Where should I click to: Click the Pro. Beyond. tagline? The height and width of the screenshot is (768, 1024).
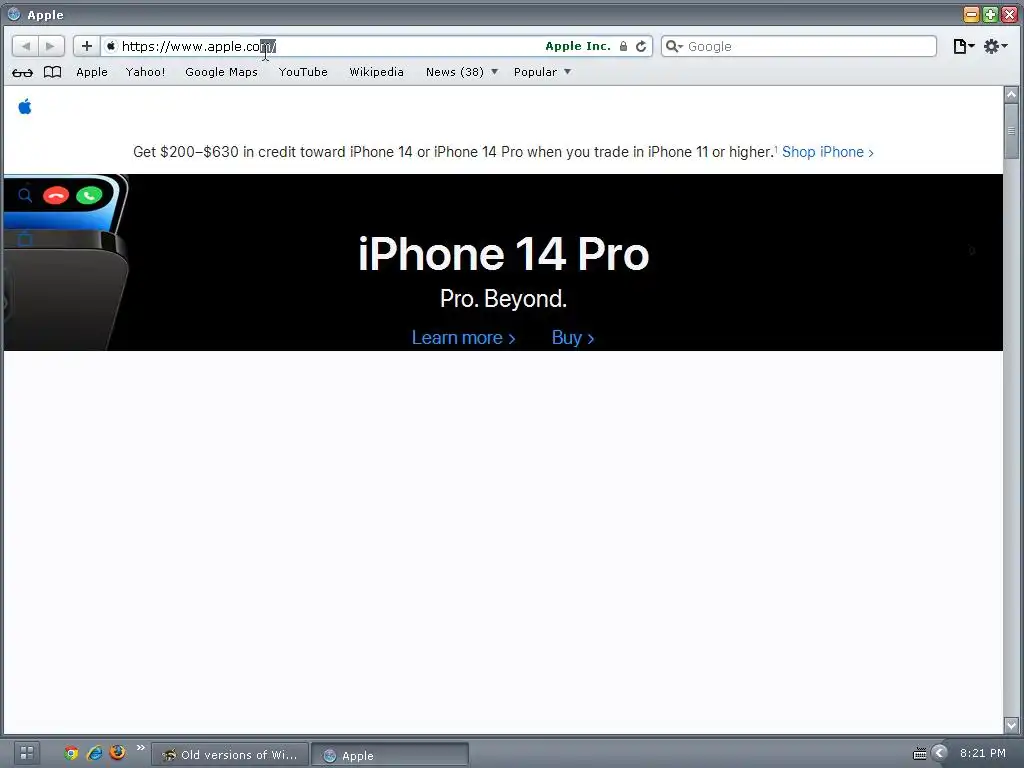click(504, 299)
